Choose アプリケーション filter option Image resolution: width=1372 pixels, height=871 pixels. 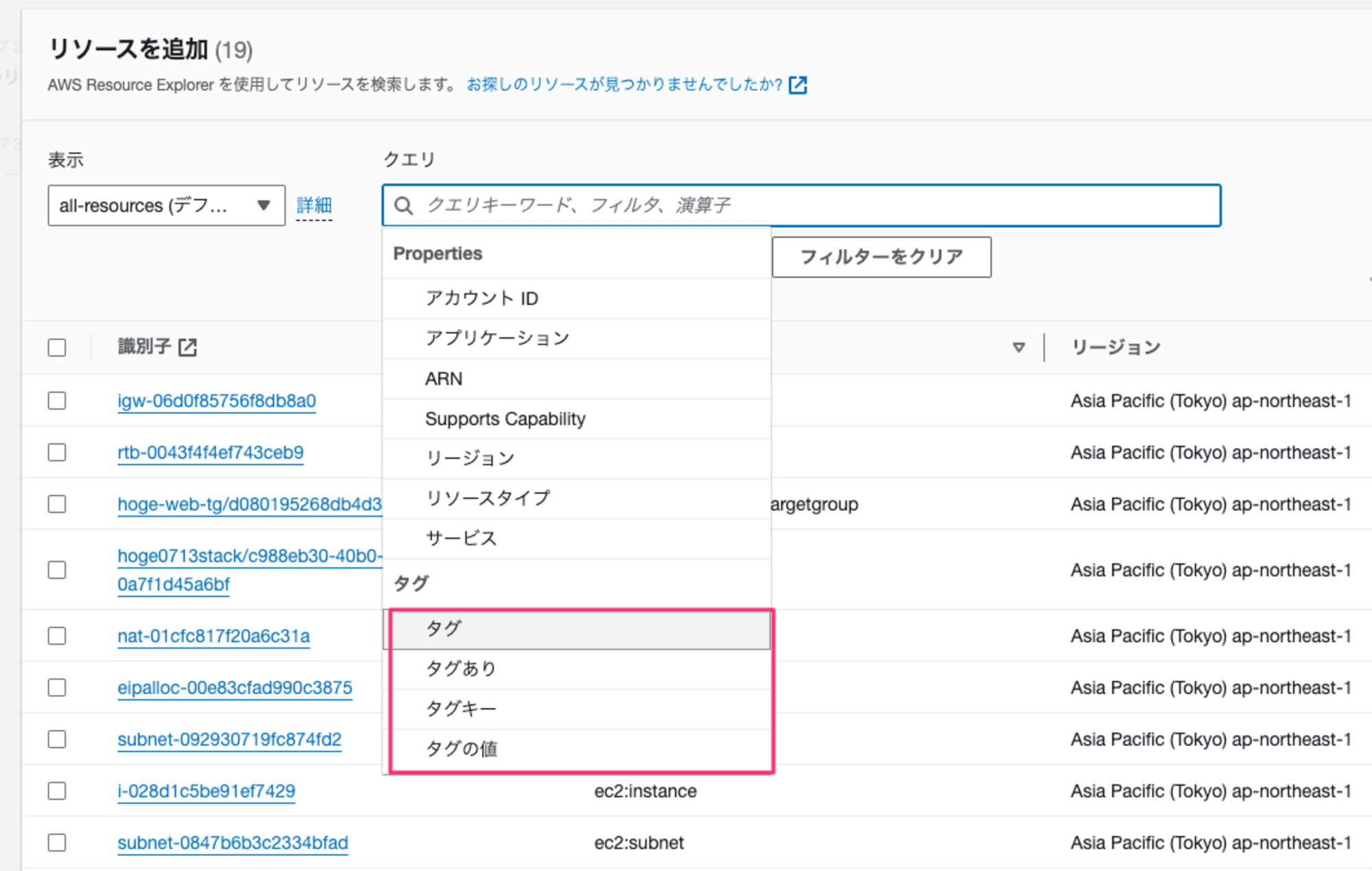(x=576, y=338)
